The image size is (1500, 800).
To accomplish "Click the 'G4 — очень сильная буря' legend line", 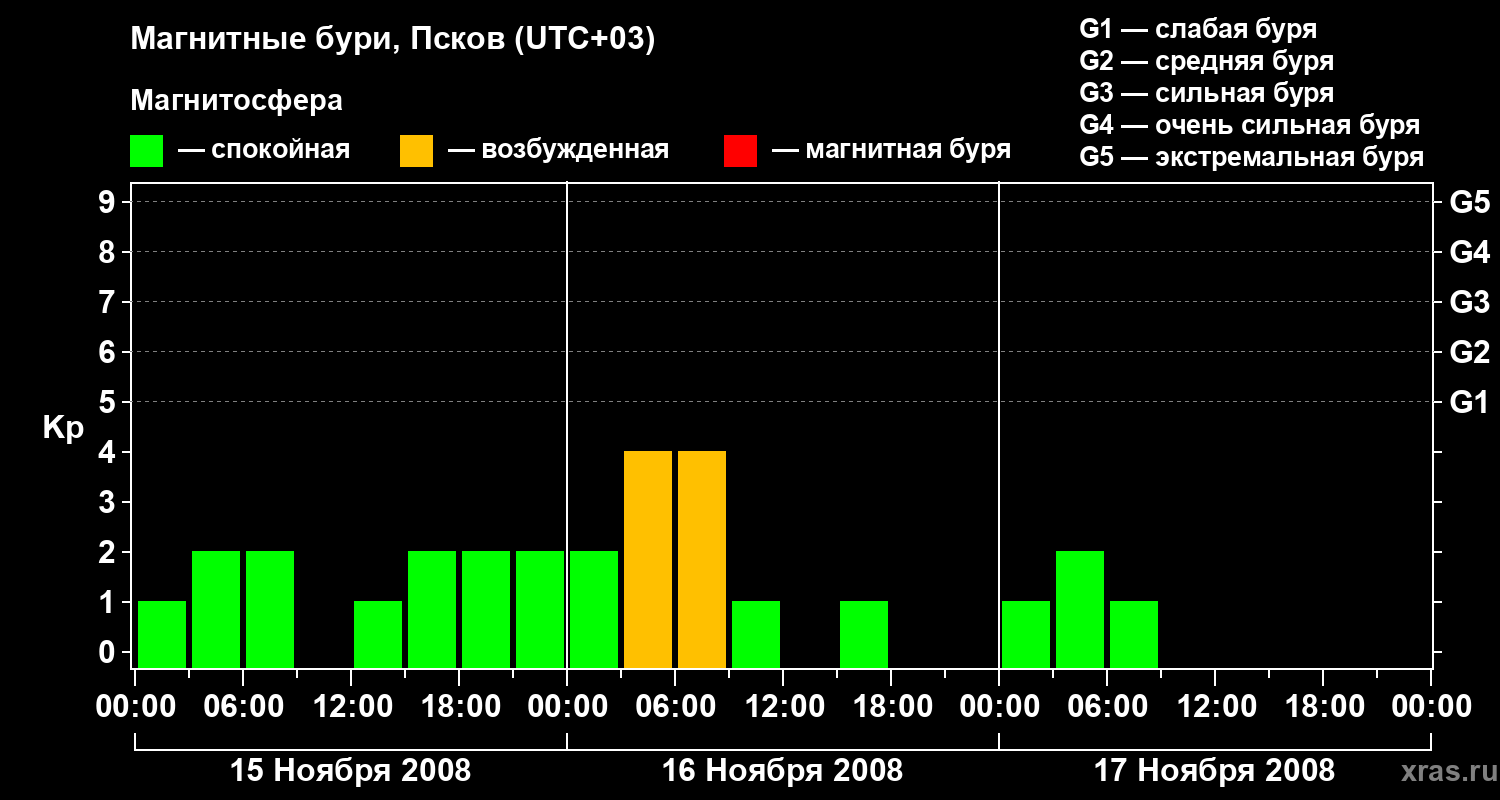I will point(1249,125).
